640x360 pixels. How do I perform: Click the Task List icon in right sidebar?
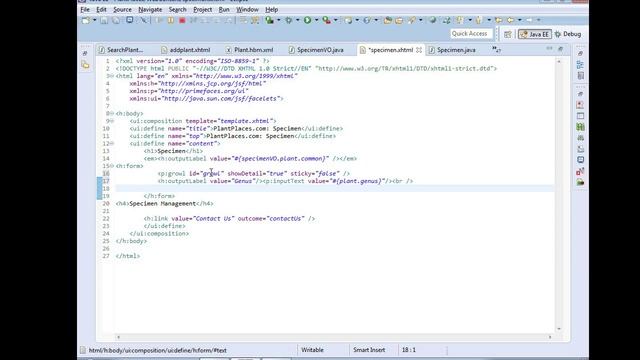[x=580, y=76]
